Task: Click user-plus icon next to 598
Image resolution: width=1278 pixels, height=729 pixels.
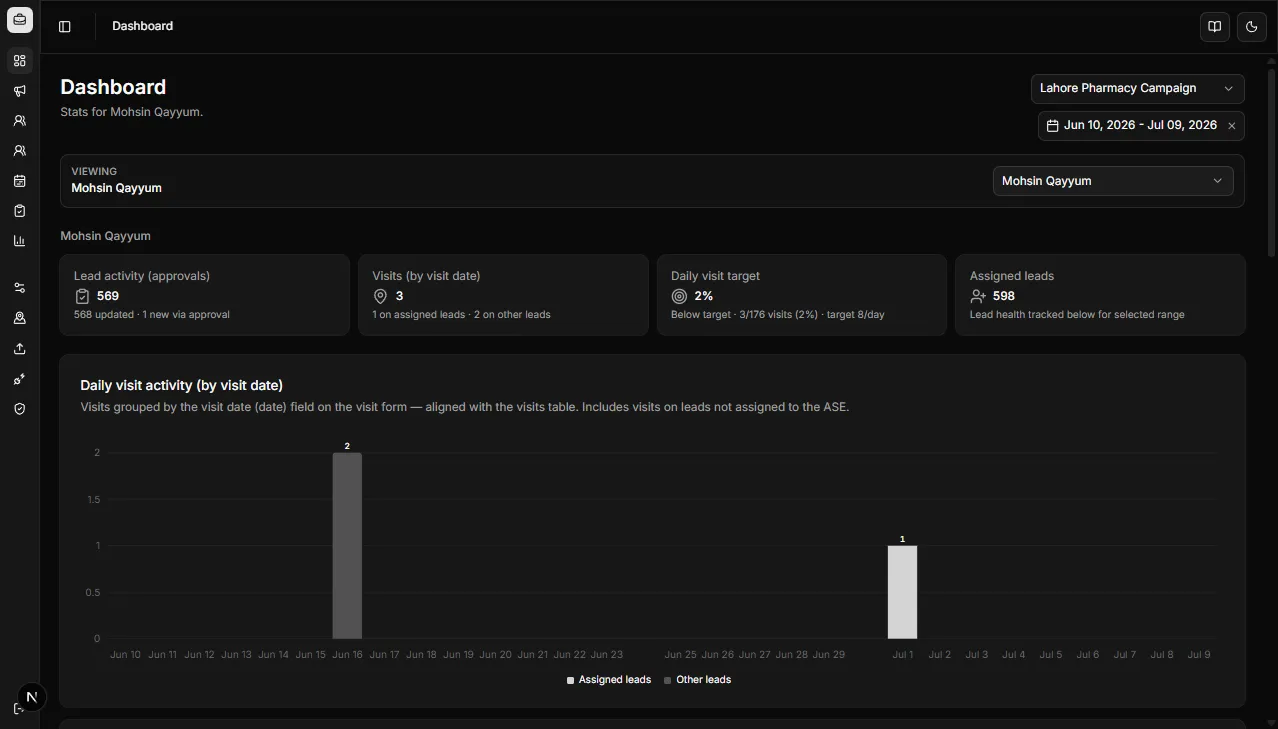Action: tap(978, 296)
